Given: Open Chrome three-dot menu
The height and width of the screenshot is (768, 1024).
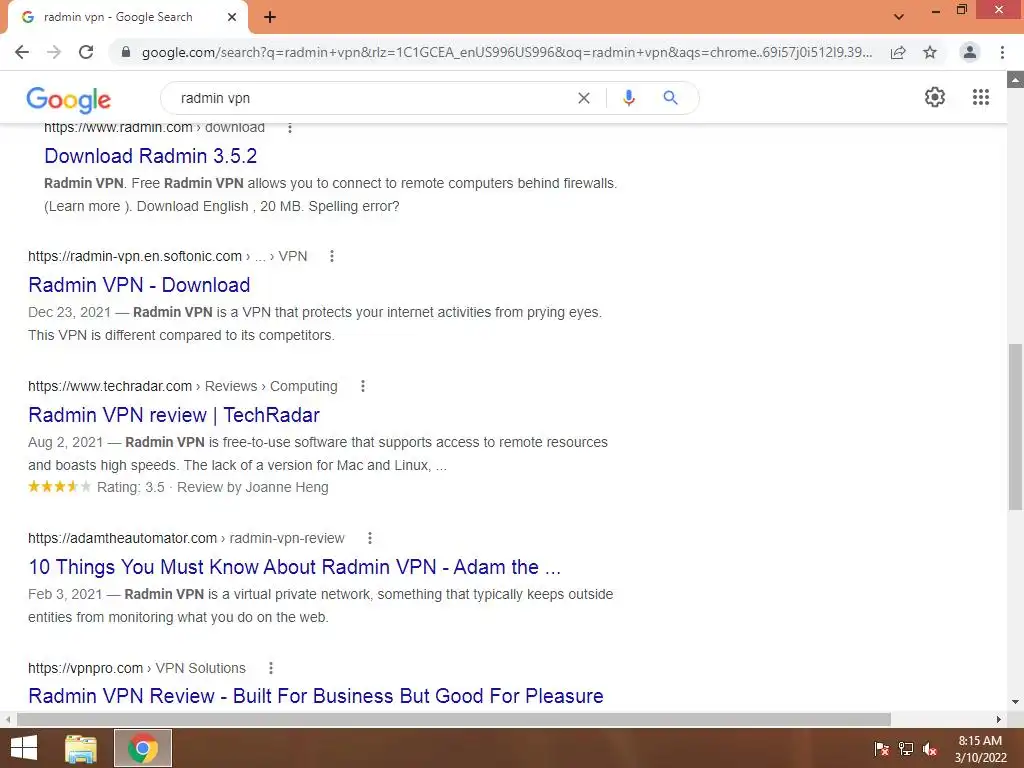Looking at the screenshot, I should (1002, 52).
